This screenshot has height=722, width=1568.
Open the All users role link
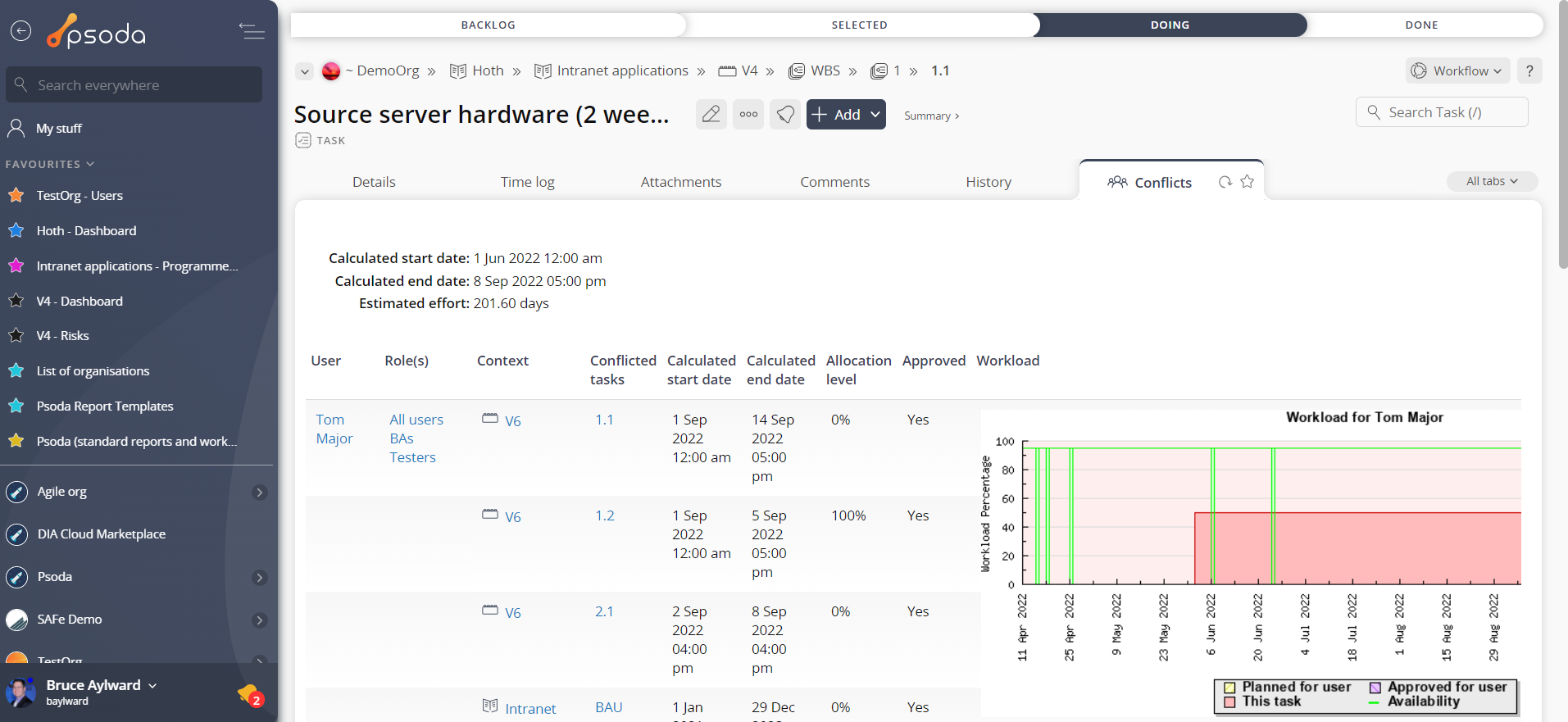pyautogui.click(x=416, y=420)
